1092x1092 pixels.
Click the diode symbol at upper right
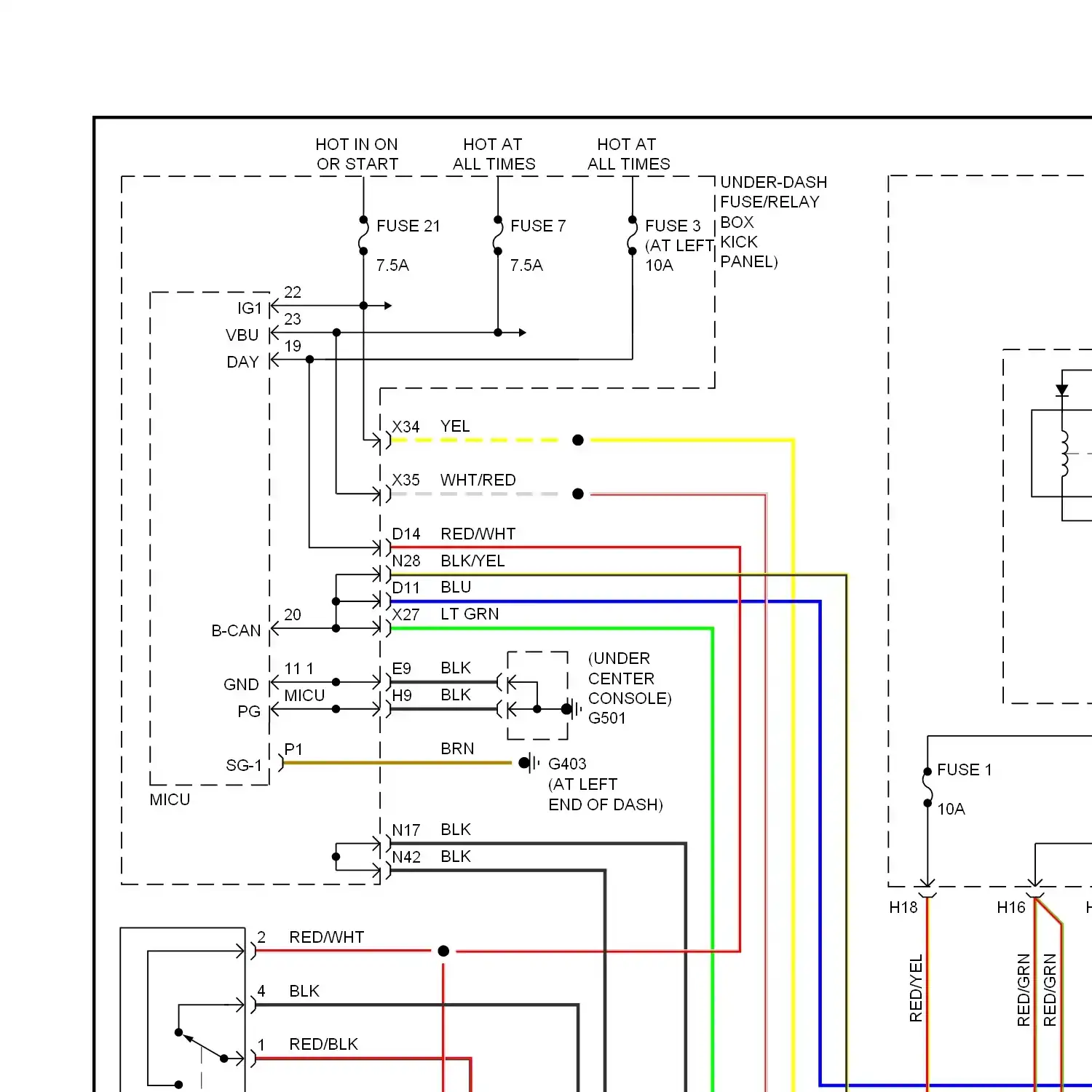1062,390
